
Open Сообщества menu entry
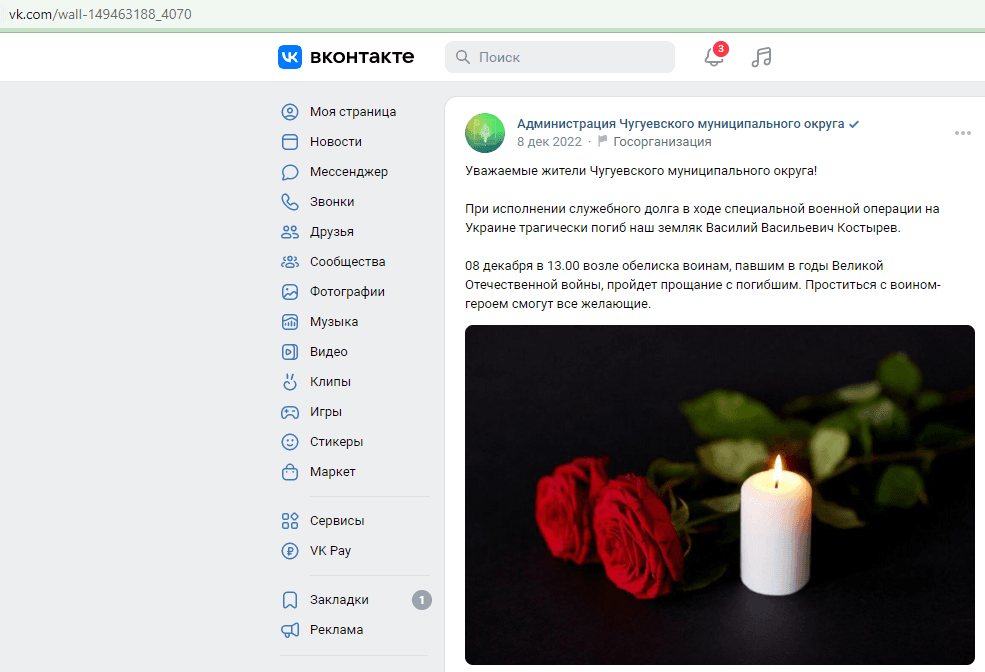click(347, 262)
